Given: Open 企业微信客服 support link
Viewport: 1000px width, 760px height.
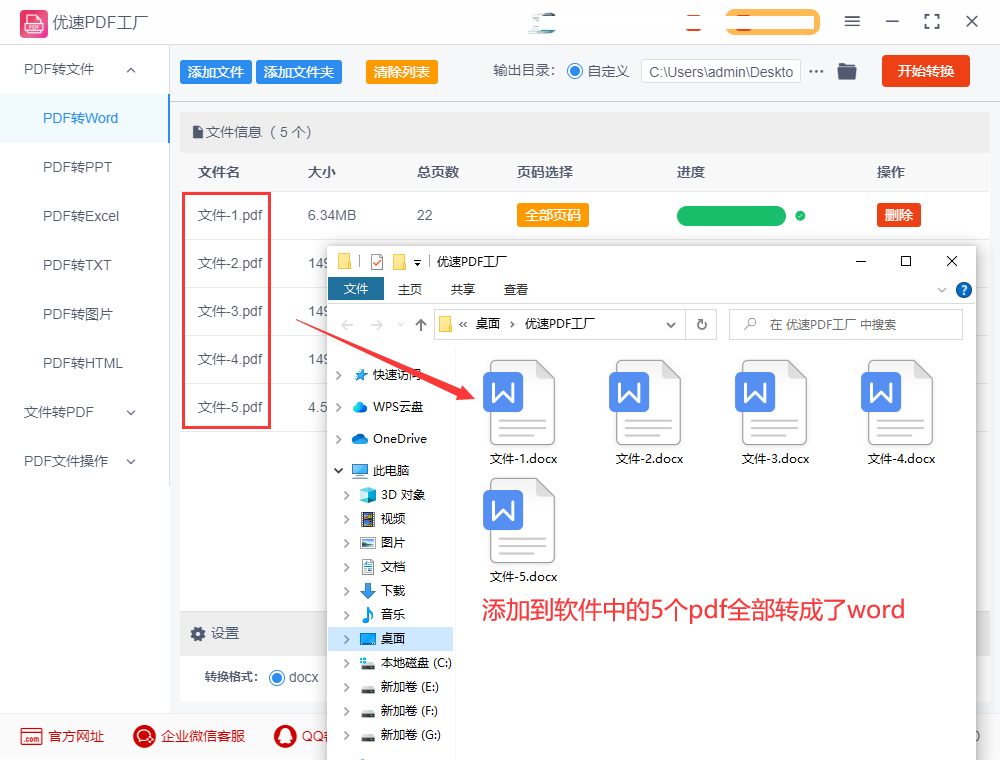Looking at the screenshot, I should 189,736.
